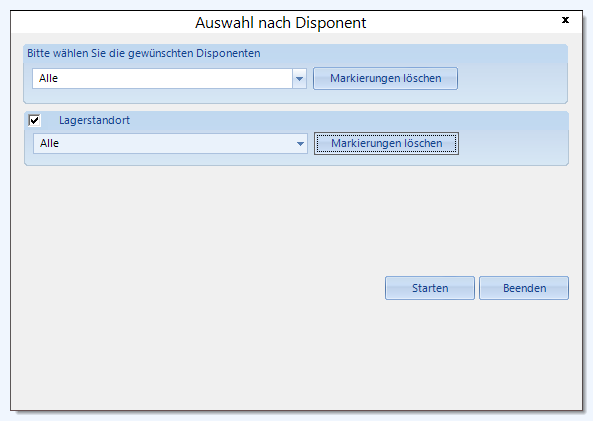
Task: Toggle the Lagerstandort checkbox
Action: click(x=34, y=121)
